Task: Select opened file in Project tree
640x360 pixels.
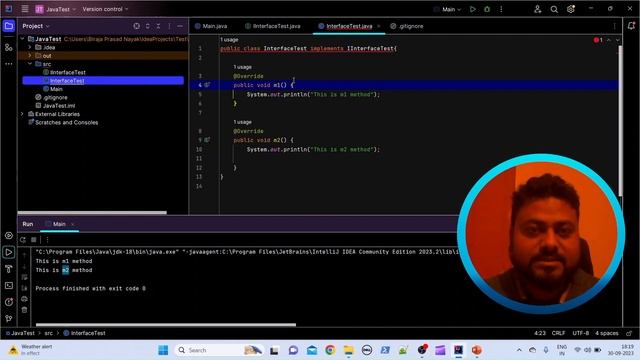Action: click(x=136, y=26)
